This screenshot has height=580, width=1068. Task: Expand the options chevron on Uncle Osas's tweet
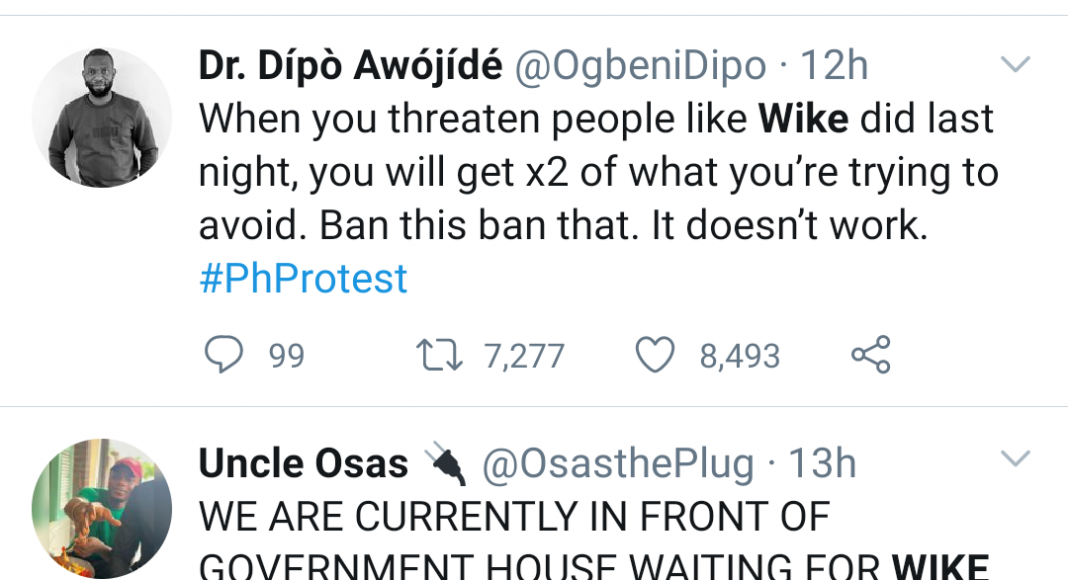[x=1015, y=459]
